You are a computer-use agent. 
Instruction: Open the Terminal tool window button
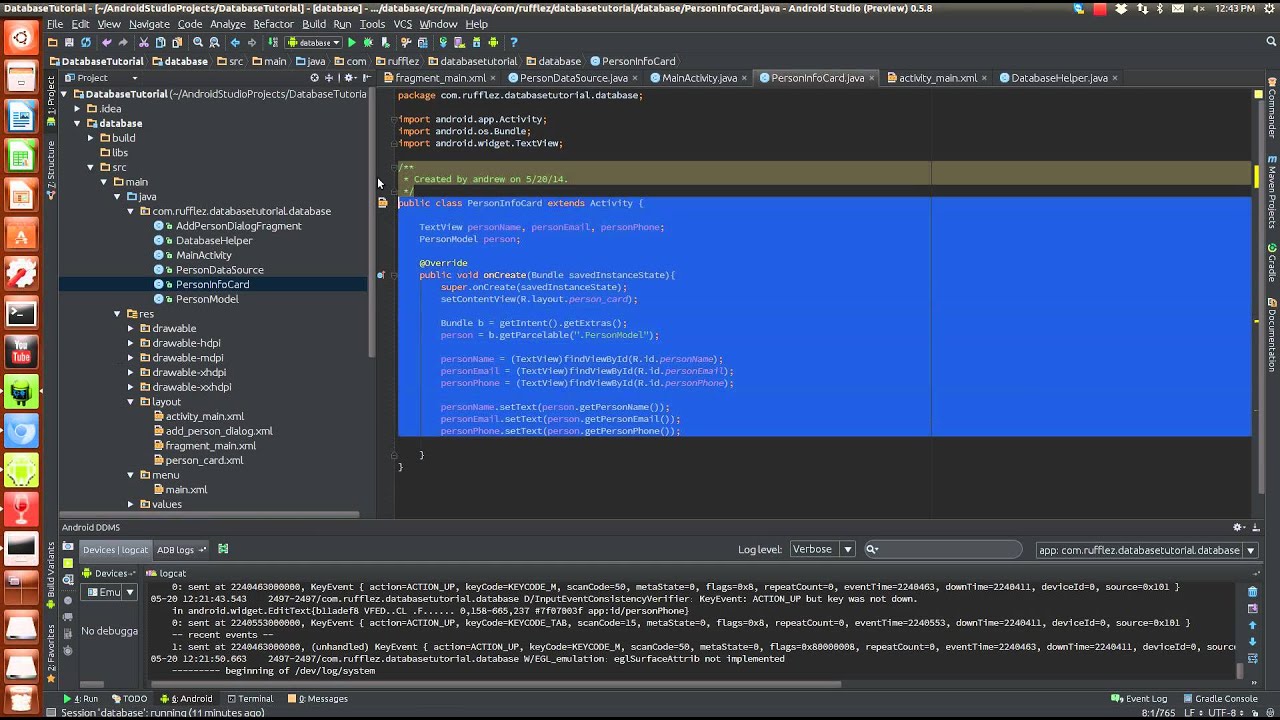249,699
